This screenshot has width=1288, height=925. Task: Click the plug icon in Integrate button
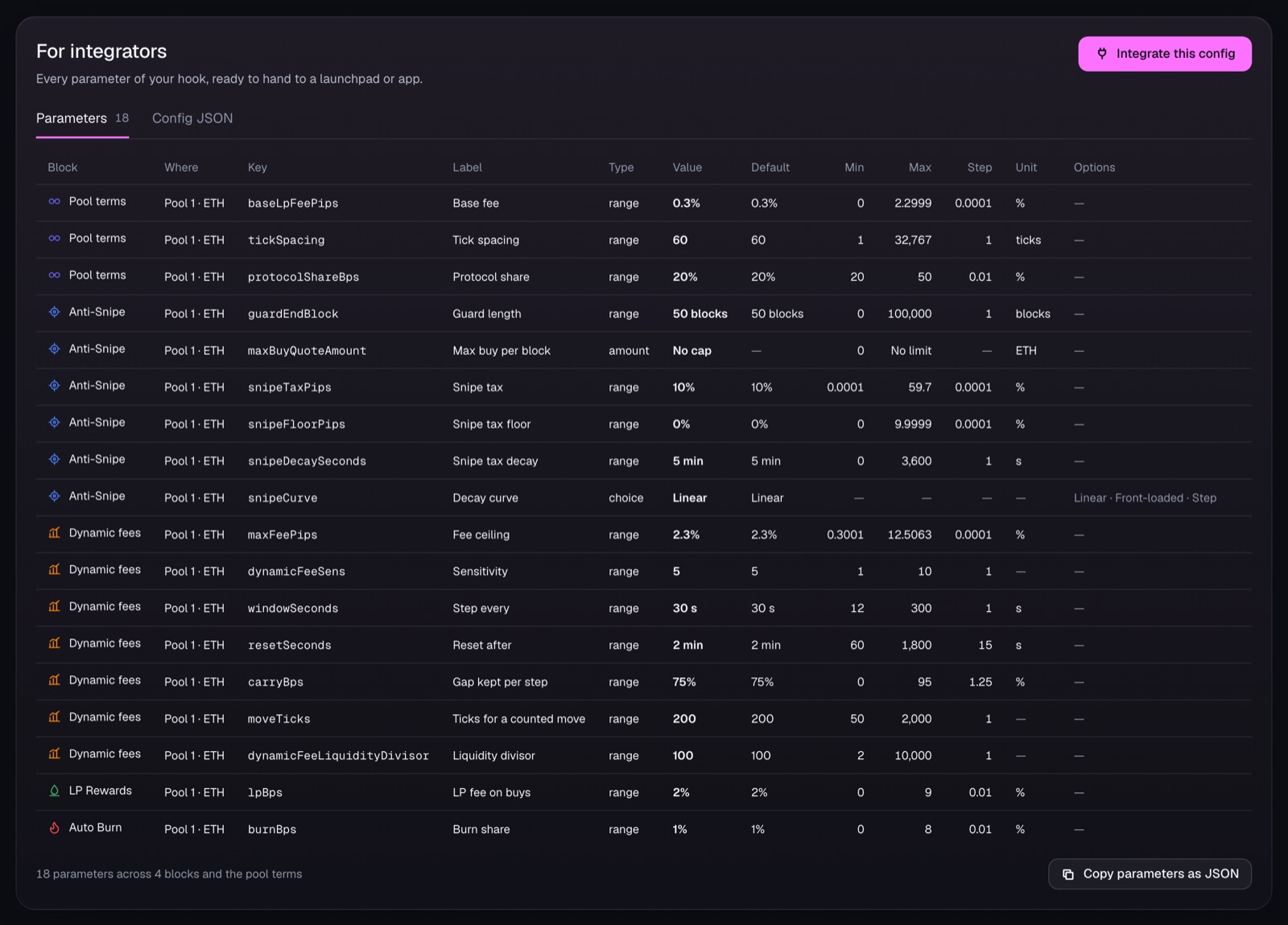1102,54
